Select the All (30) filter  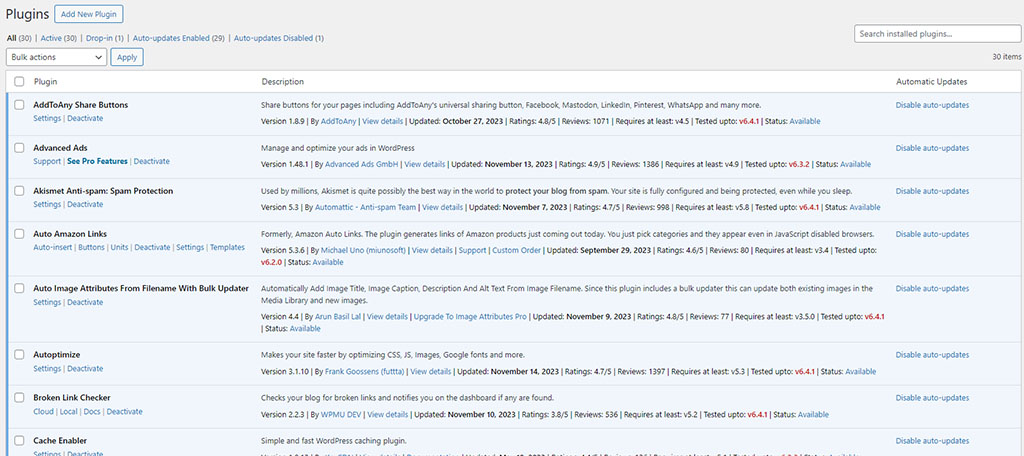pyautogui.click(x=19, y=39)
